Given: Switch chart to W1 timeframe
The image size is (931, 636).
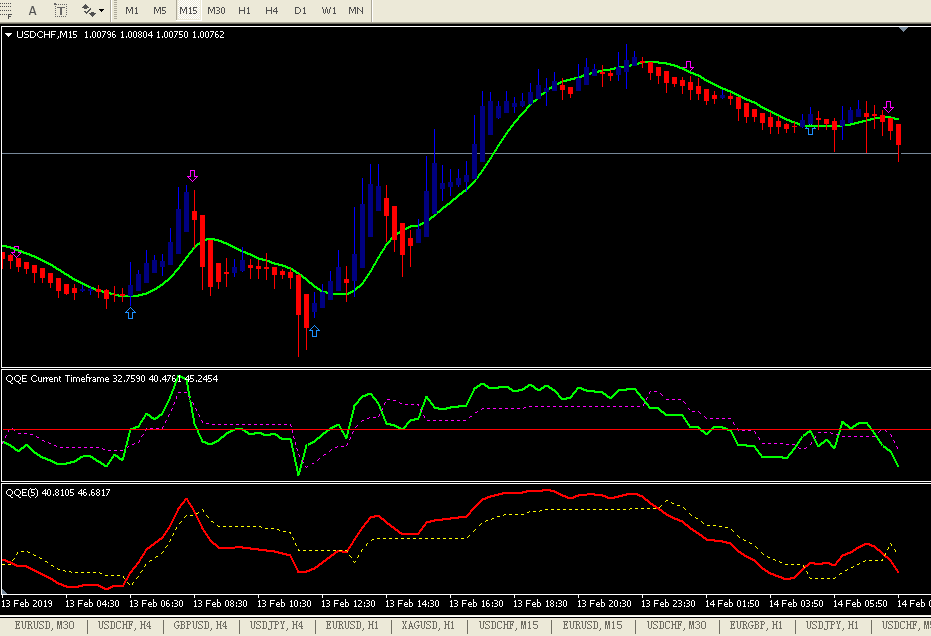Looking at the screenshot, I should coord(329,10).
